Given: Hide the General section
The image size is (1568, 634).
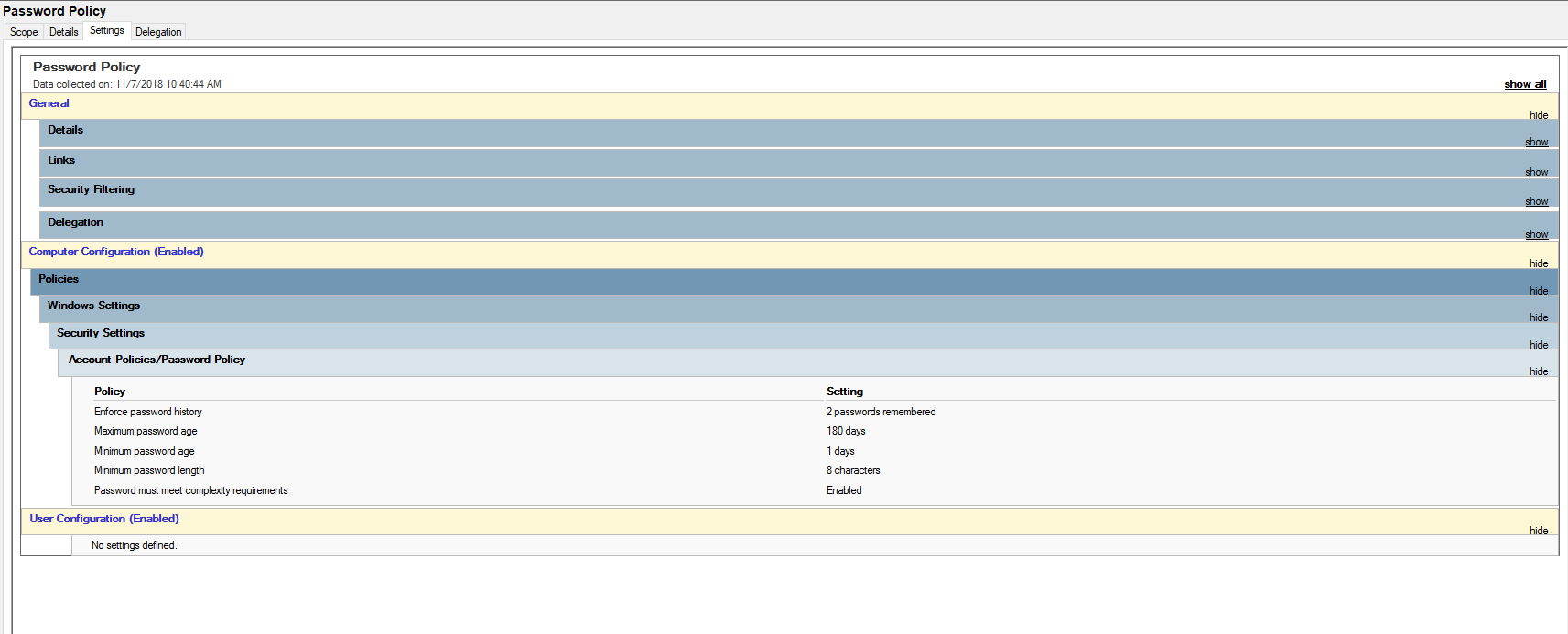Looking at the screenshot, I should [x=1538, y=115].
